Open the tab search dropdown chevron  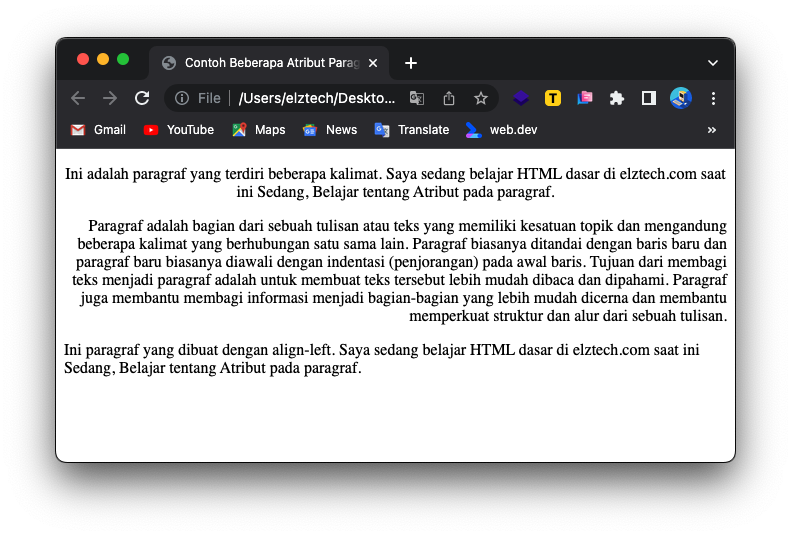tap(713, 63)
